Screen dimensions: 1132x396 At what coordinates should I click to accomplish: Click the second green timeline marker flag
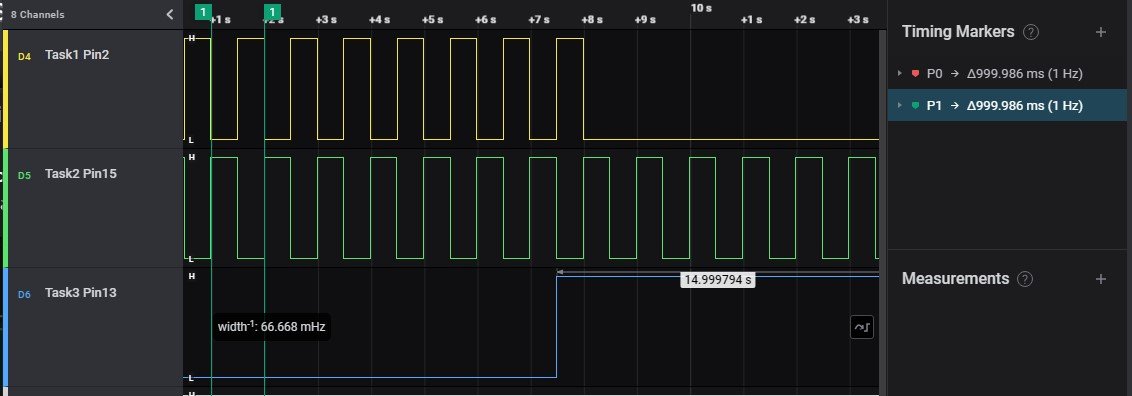pos(272,12)
